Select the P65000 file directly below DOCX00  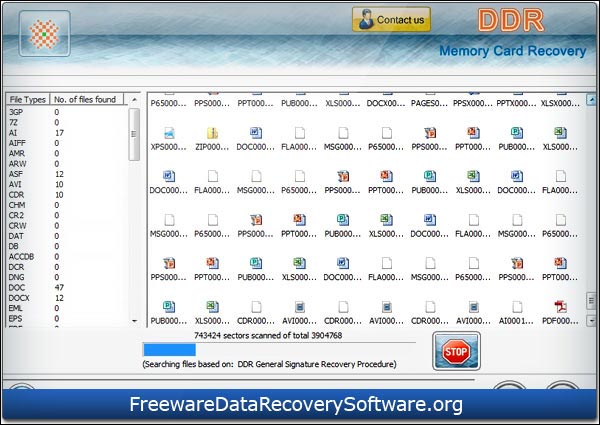(x=386, y=133)
